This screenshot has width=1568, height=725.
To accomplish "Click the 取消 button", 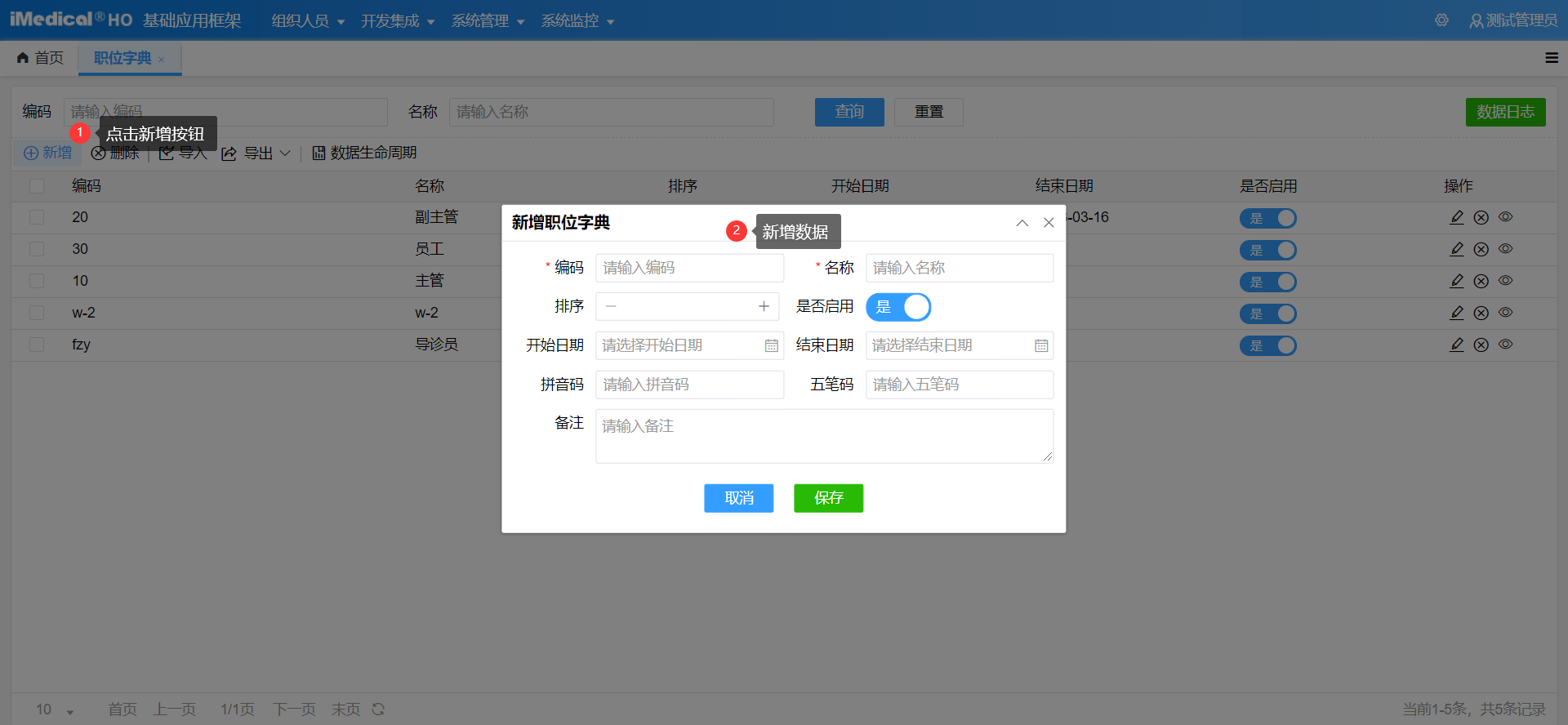I will pyautogui.click(x=738, y=498).
